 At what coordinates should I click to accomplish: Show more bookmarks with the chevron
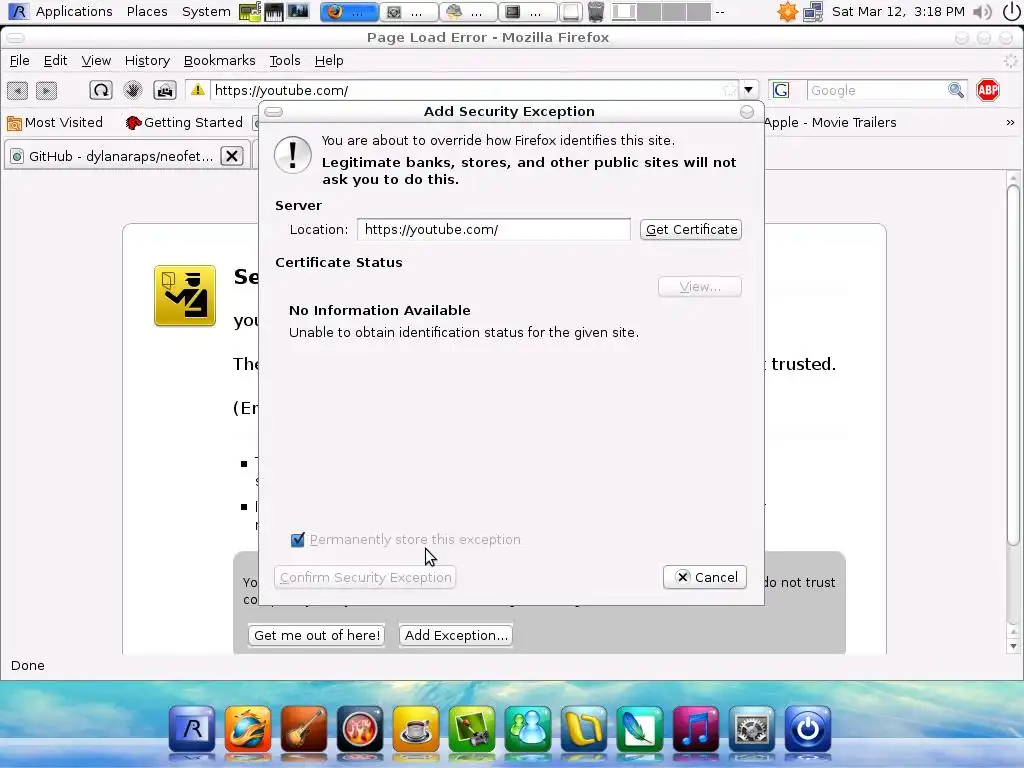1010,122
